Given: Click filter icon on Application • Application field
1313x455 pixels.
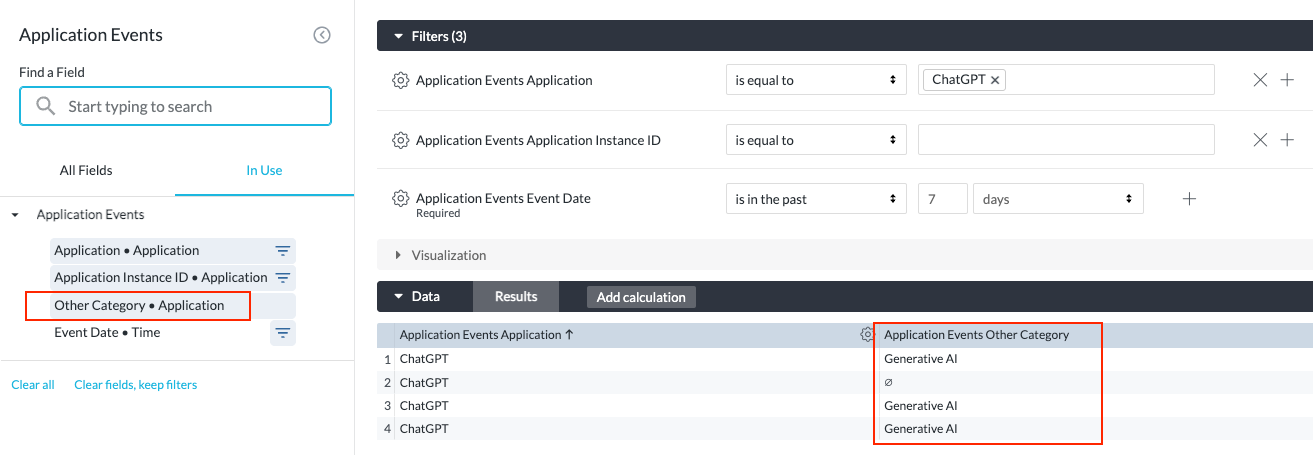Looking at the screenshot, I should point(283,251).
